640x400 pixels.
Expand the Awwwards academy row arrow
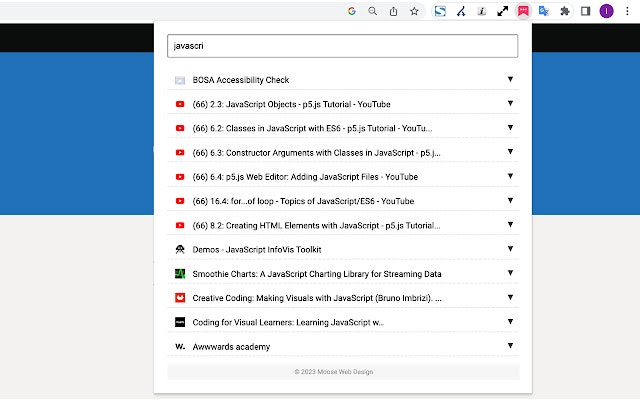[x=510, y=345]
